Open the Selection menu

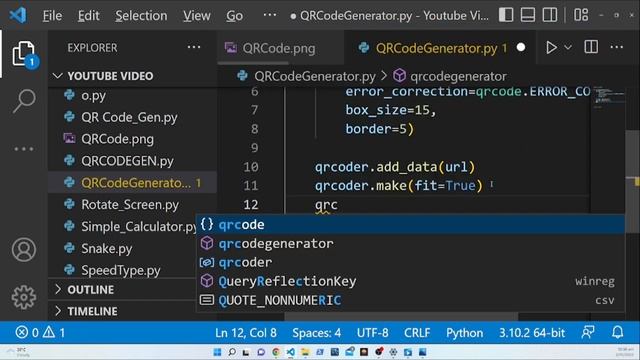click(x=141, y=16)
